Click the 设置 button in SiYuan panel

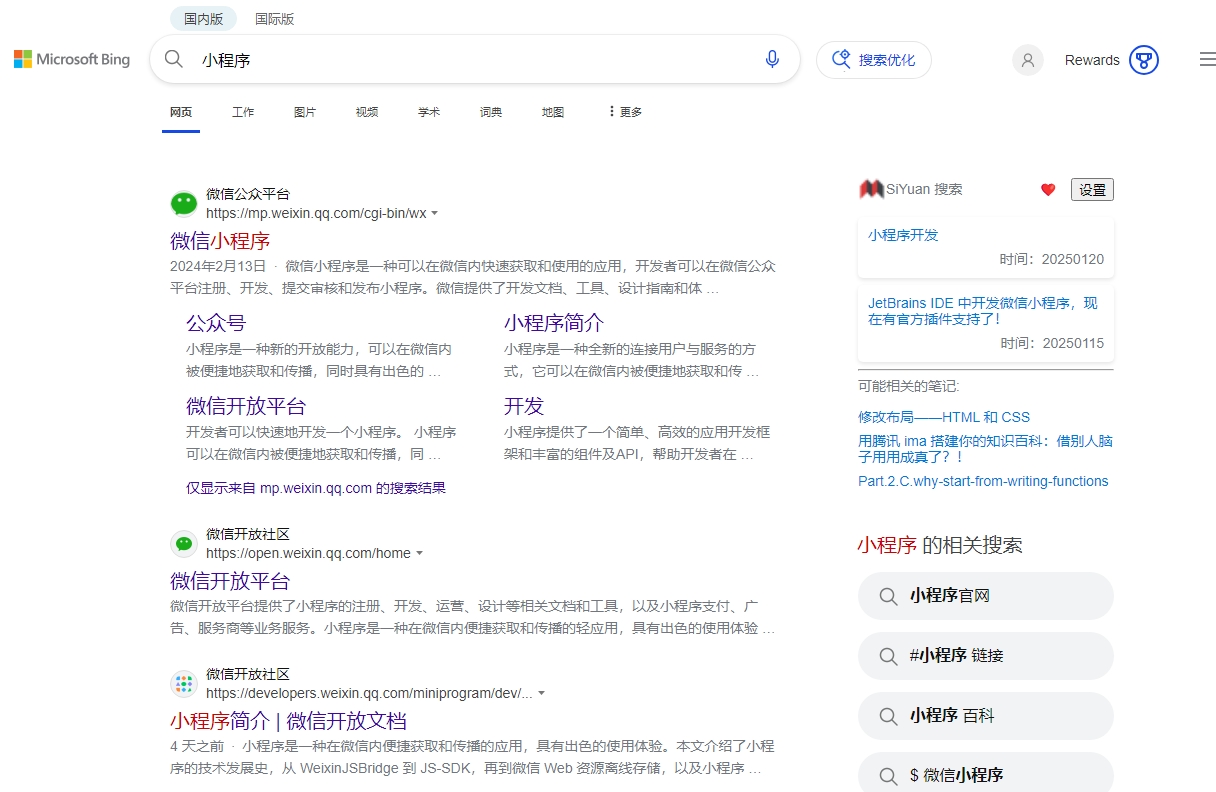pos(1092,189)
